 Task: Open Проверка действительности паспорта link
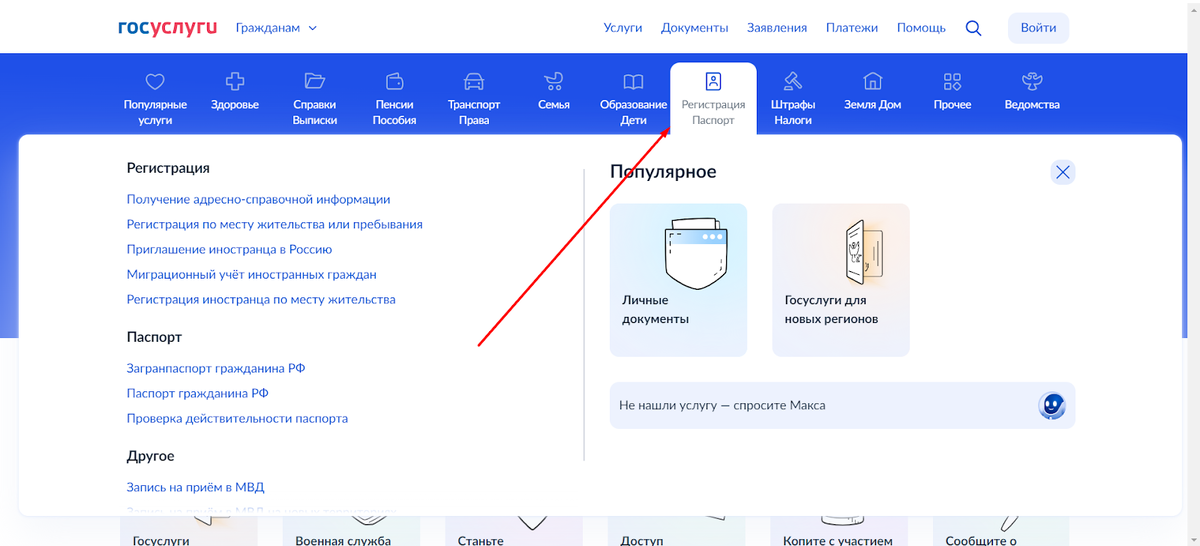(237, 418)
